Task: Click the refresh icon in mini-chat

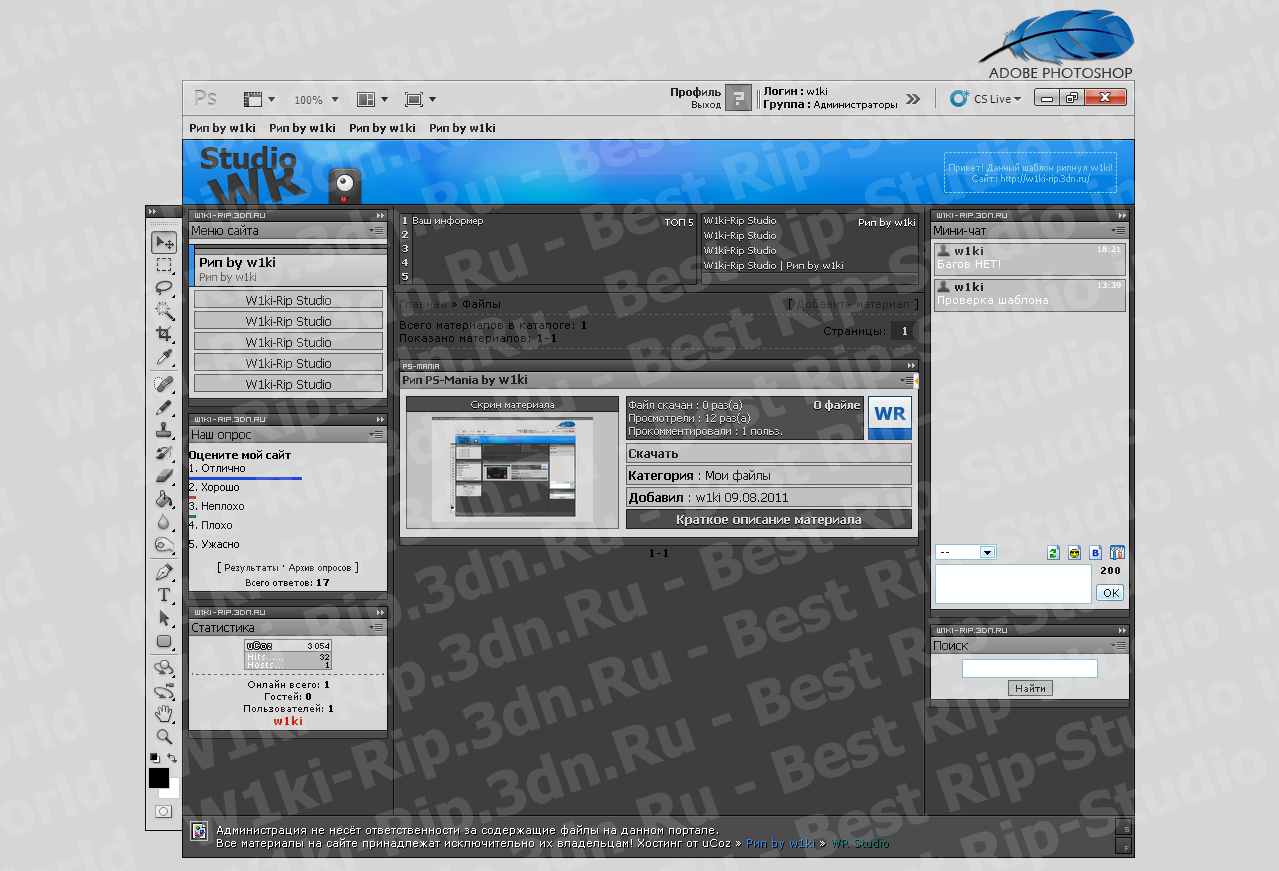Action: click(1053, 553)
